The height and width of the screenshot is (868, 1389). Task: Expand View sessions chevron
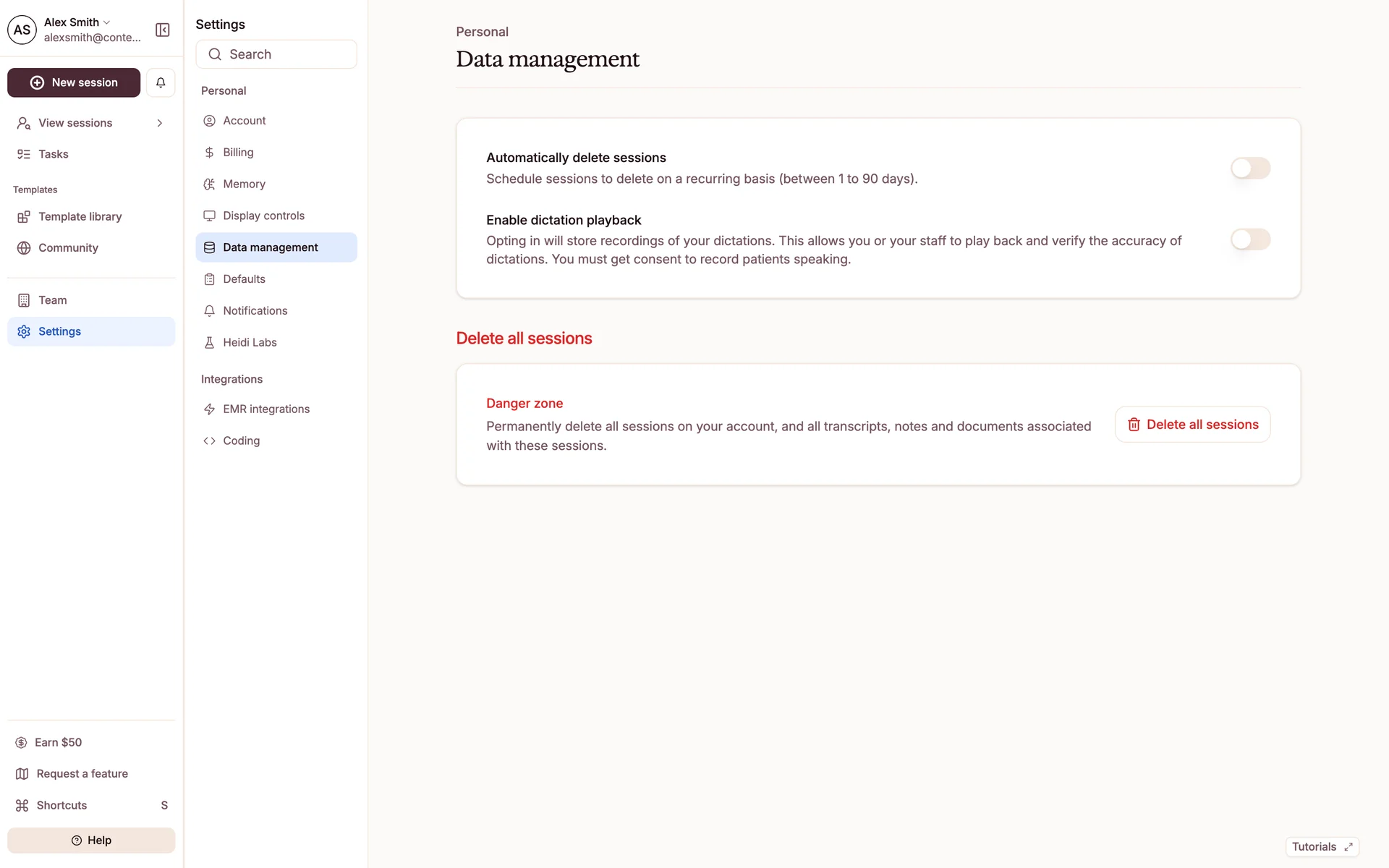click(x=160, y=123)
